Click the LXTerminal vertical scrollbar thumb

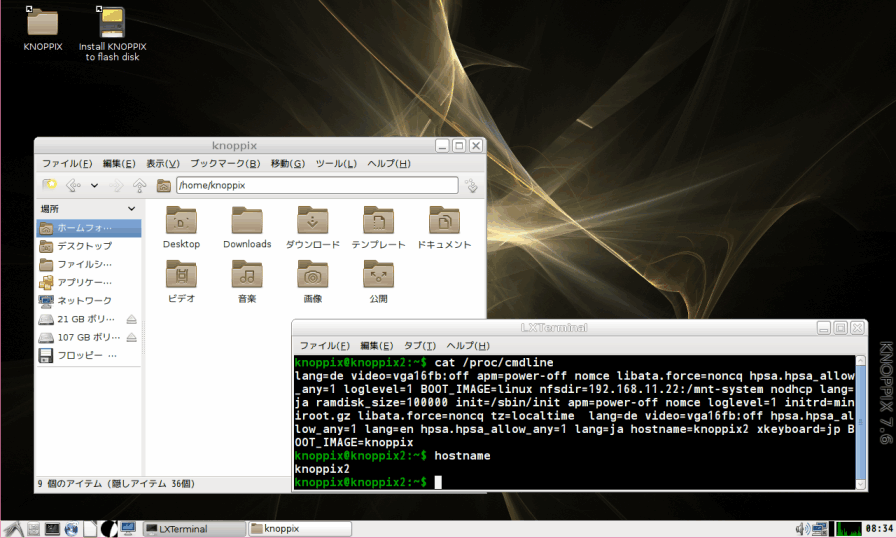pyautogui.click(x=861, y=422)
